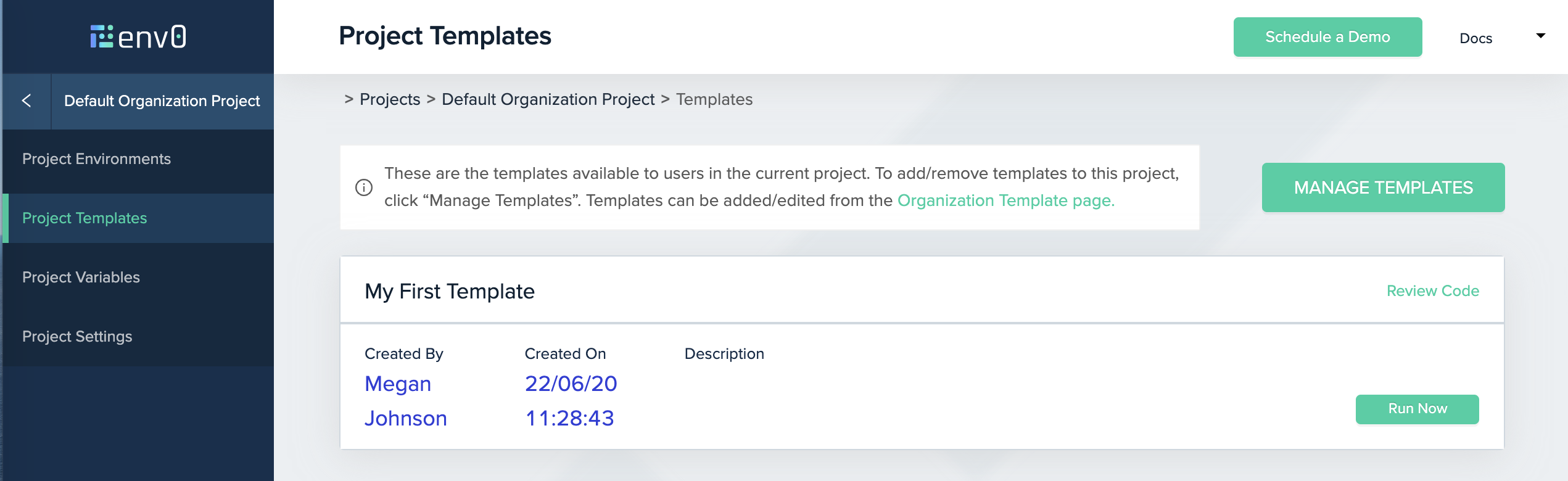Screen dimensions: 1568x481
Task: Click the Templates breadcrumb item
Action: point(714,100)
